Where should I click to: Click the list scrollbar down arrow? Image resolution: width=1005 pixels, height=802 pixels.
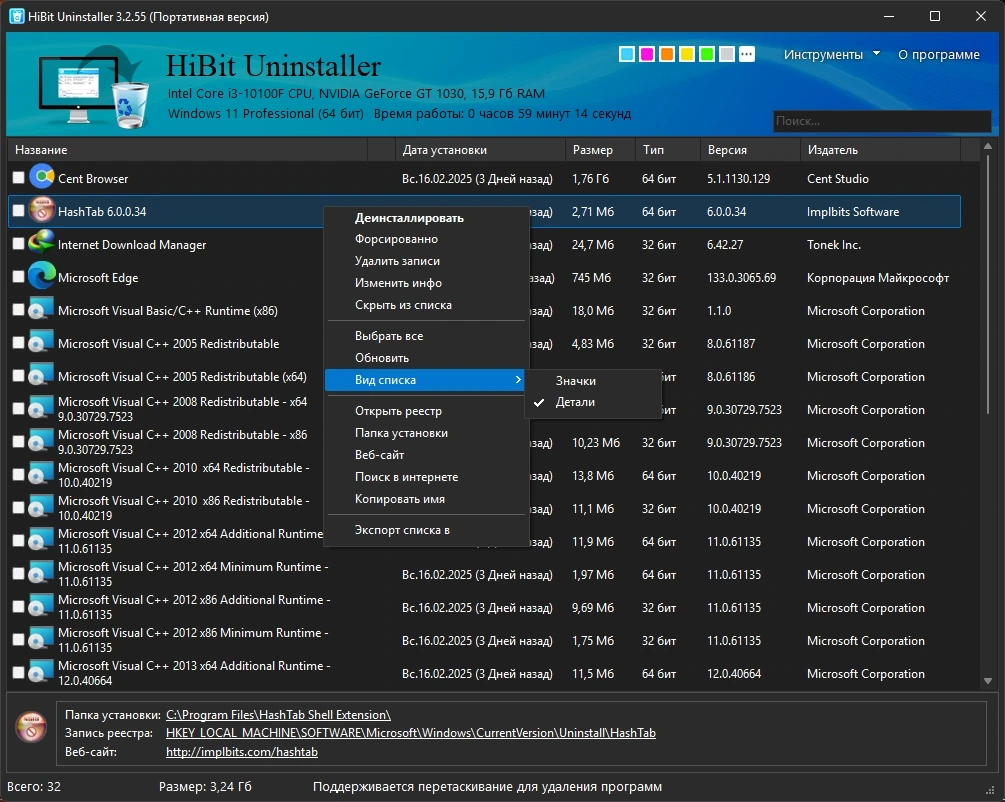click(988, 681)
